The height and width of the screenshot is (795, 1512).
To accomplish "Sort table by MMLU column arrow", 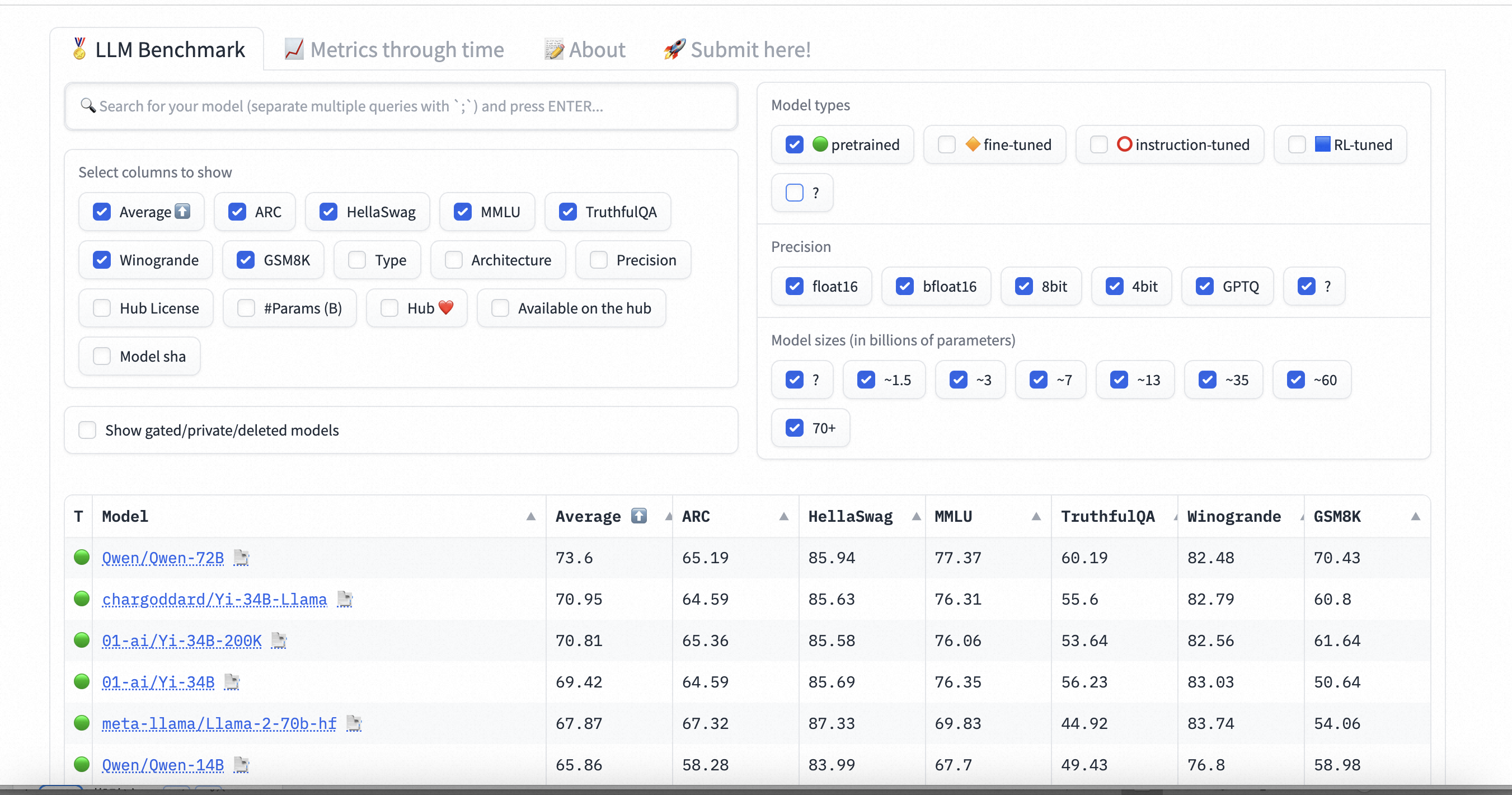I will coord(1036,517).
